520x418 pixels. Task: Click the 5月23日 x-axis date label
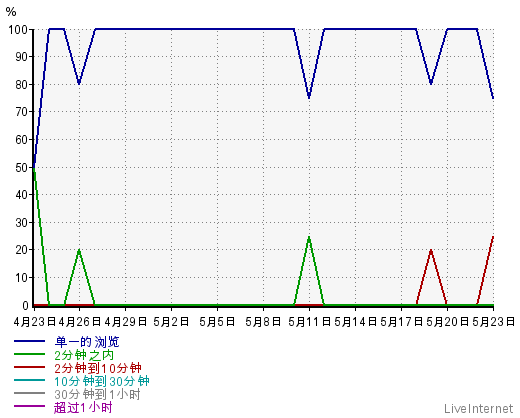point(493,322)
